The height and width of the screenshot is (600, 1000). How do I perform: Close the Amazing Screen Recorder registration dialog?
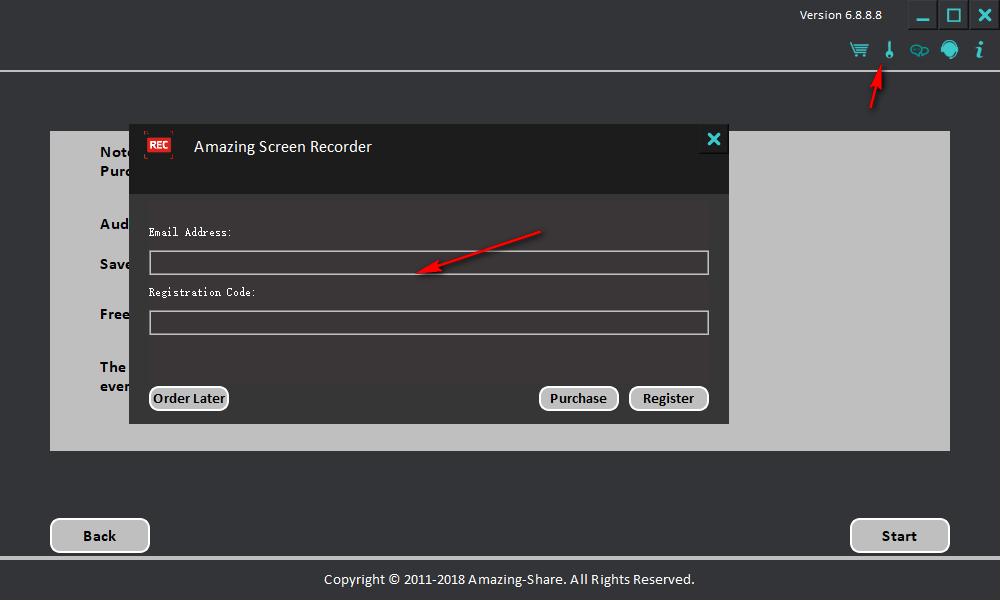(x=714, y=139)
